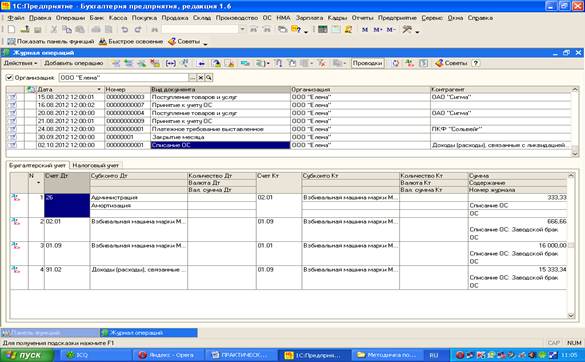Open the Зарплата menu
Image resolution: width=585 pixels, height=362 pixels.
point(309,18)
